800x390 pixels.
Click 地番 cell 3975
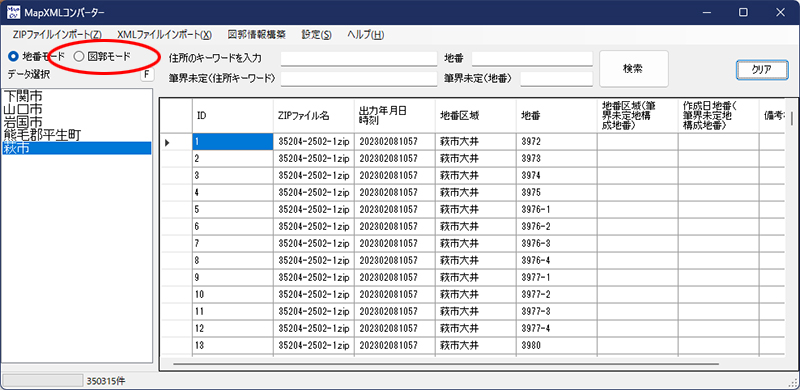(557, 193)
